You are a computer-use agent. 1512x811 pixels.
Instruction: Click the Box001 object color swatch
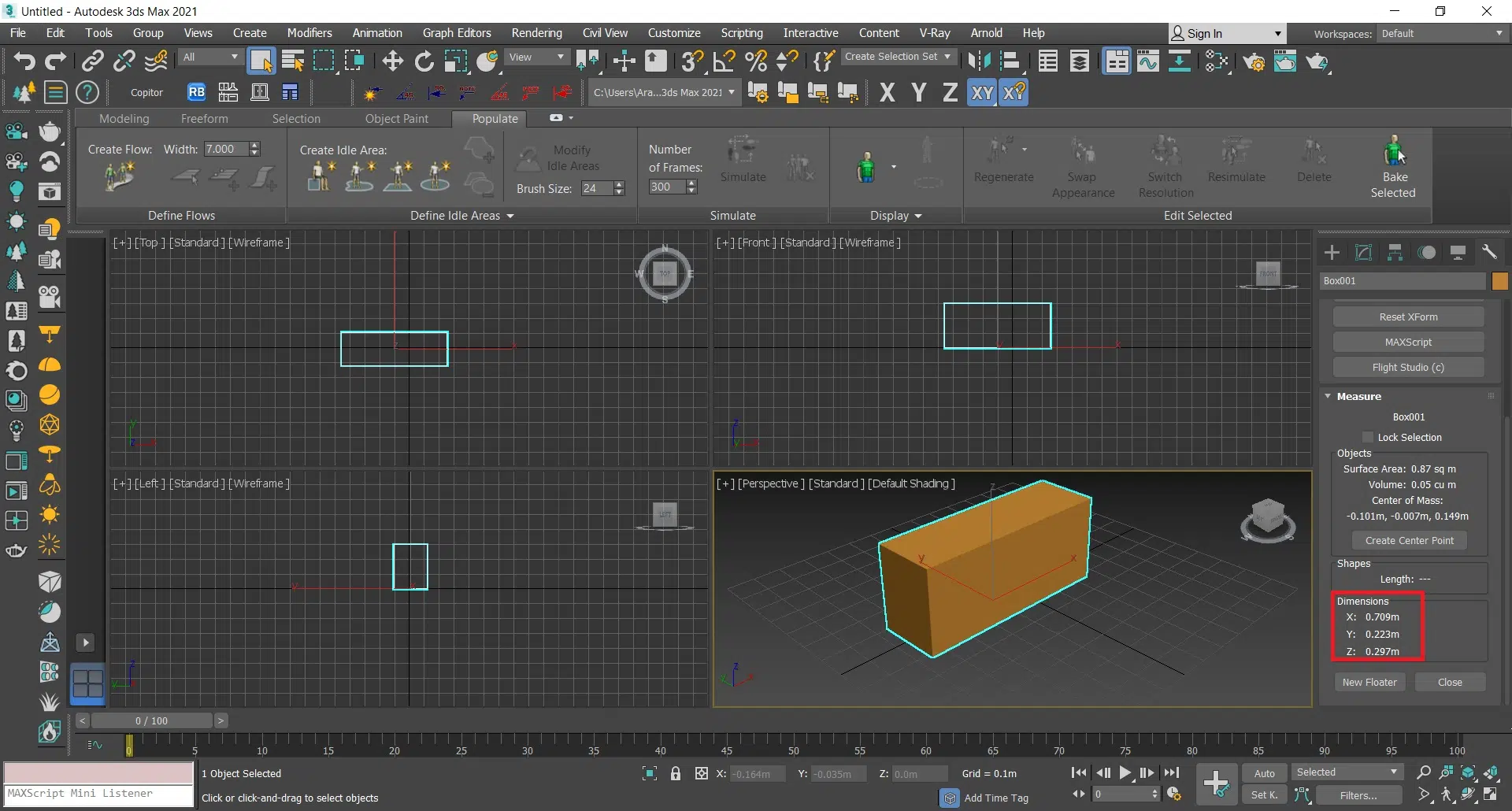pyautogui.click(x=1499, y=281)
